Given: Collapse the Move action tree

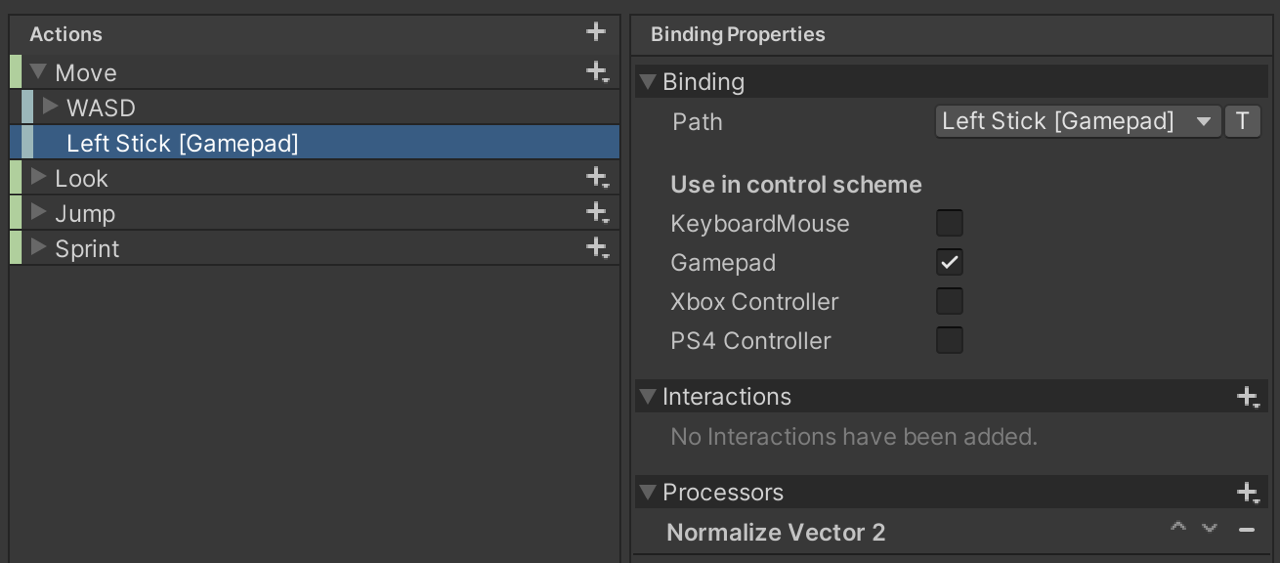Looking at the screenshot, I should click(x=39, y=72).
